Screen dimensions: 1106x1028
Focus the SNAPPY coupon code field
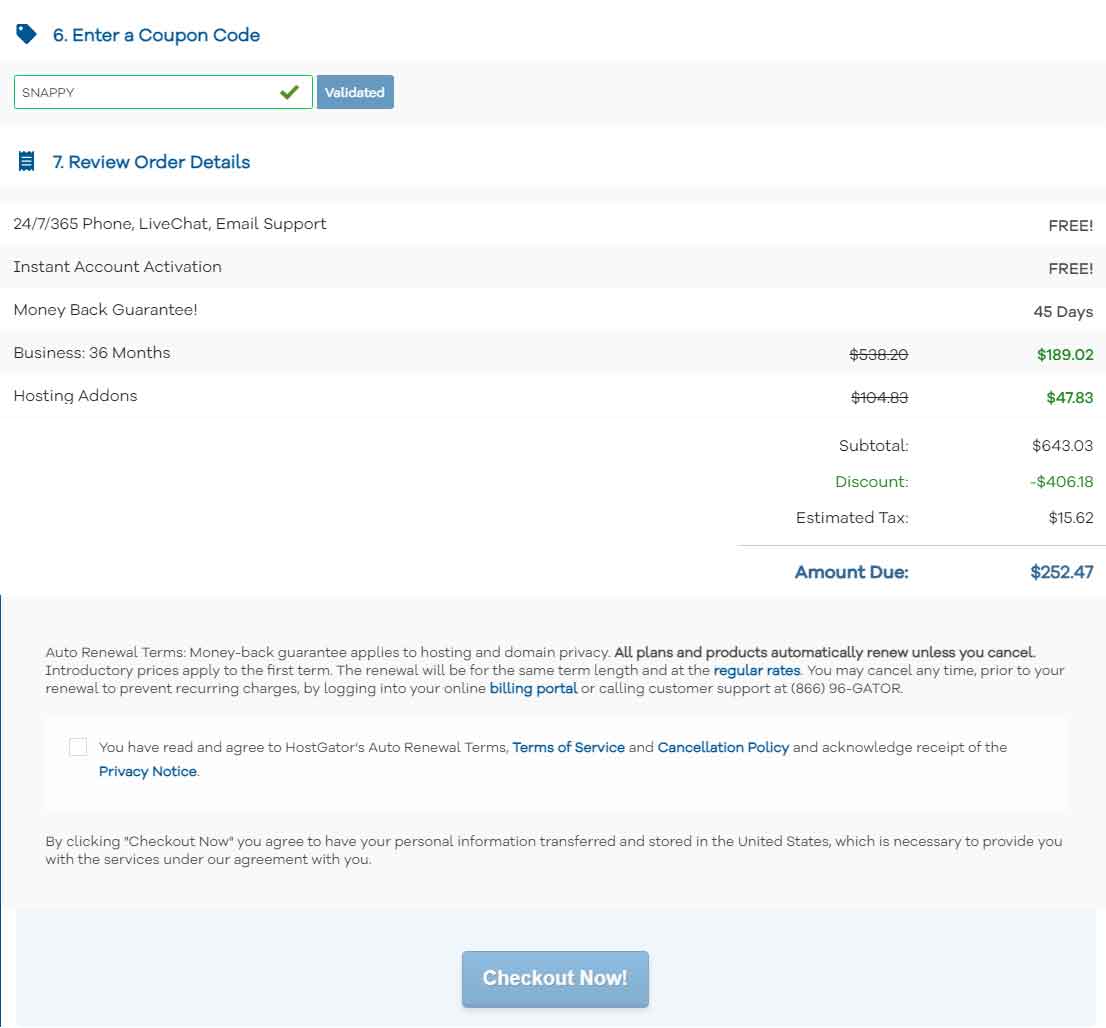(x=145, y=92)
